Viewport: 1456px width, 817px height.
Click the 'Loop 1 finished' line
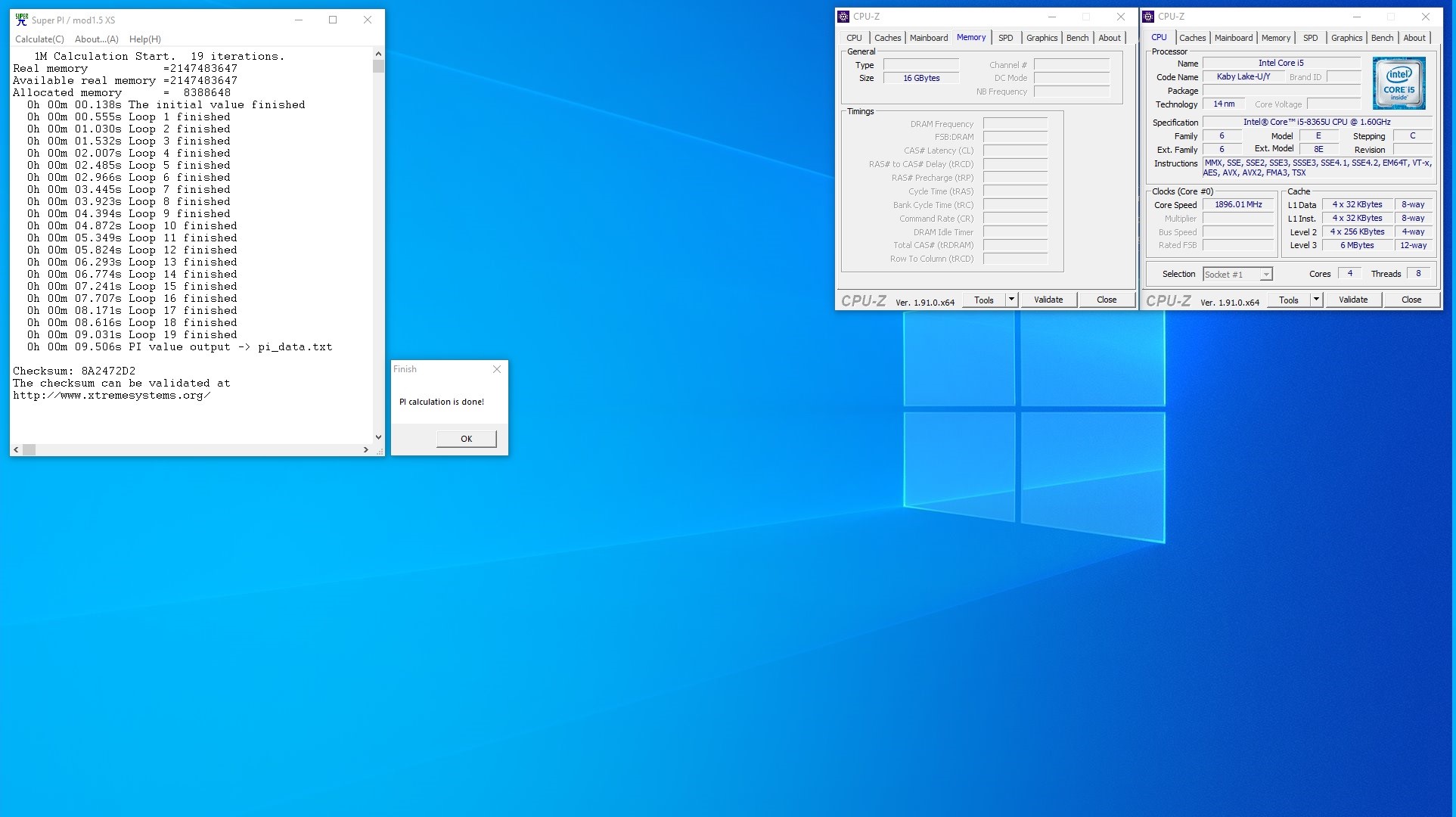[x=129, y=117]
